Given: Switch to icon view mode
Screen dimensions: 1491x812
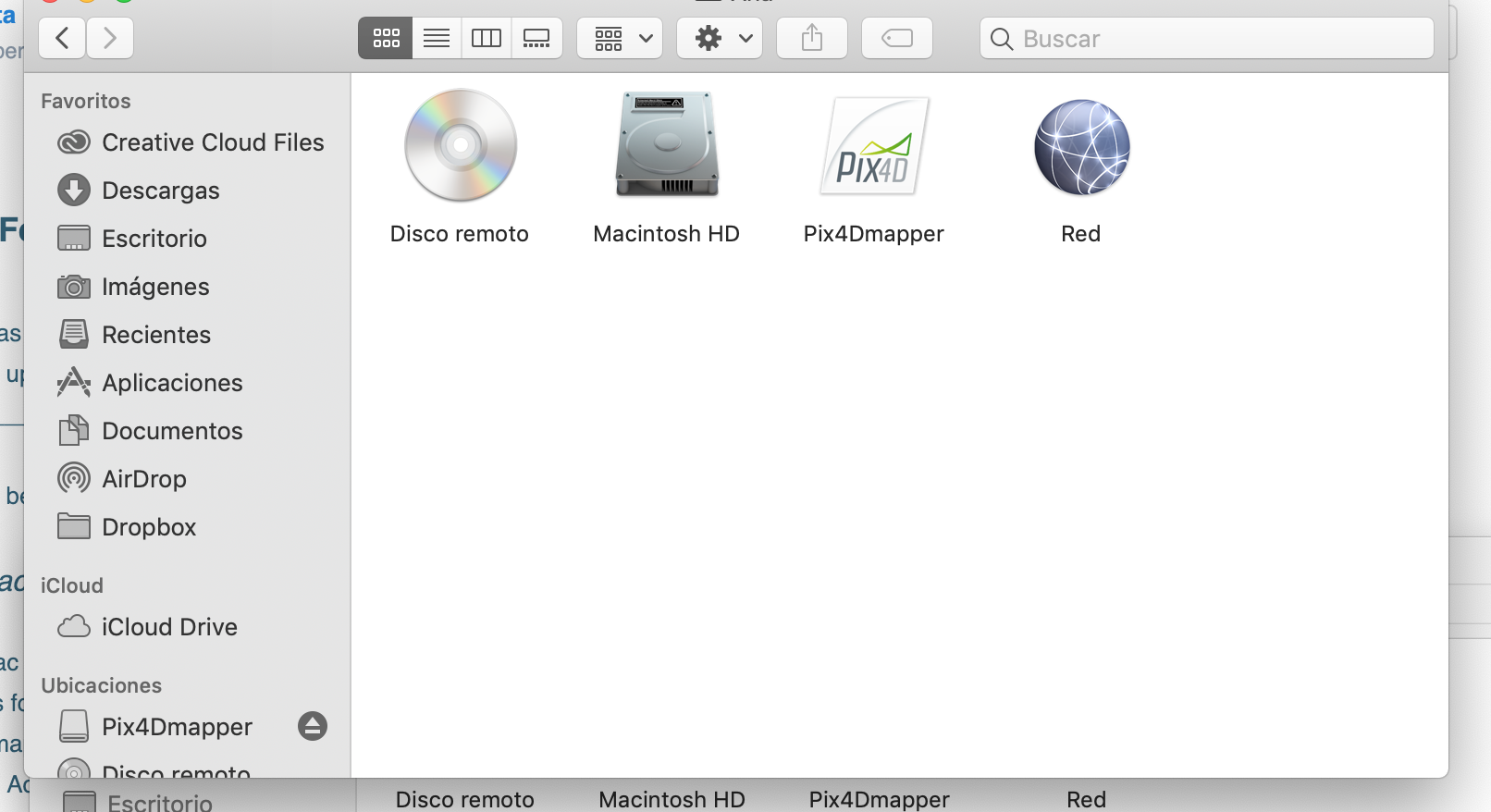Looking at the screenshot, I should point(386,38).
